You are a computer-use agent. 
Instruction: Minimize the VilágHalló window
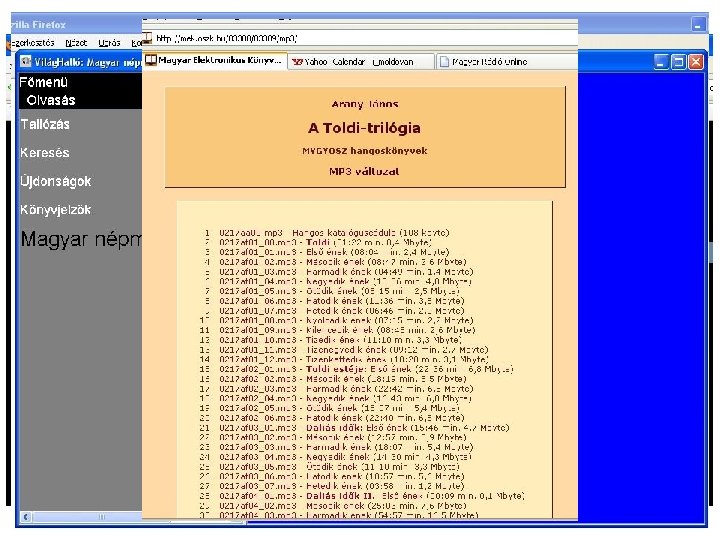point(661,62)
